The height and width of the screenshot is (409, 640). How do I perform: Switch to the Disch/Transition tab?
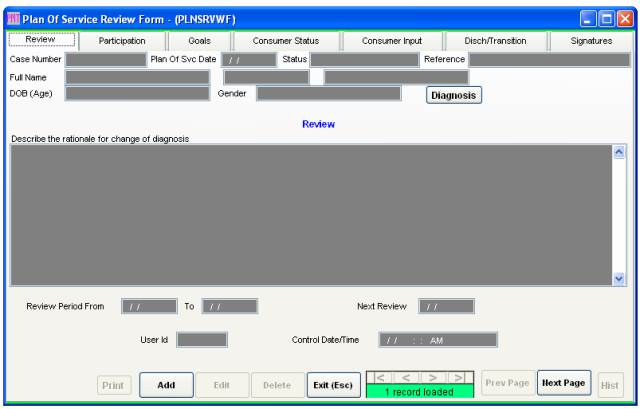tap(495, 41)
